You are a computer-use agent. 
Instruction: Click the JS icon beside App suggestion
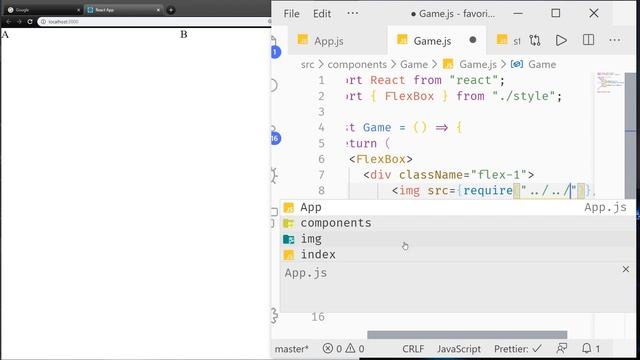(289, 208)
